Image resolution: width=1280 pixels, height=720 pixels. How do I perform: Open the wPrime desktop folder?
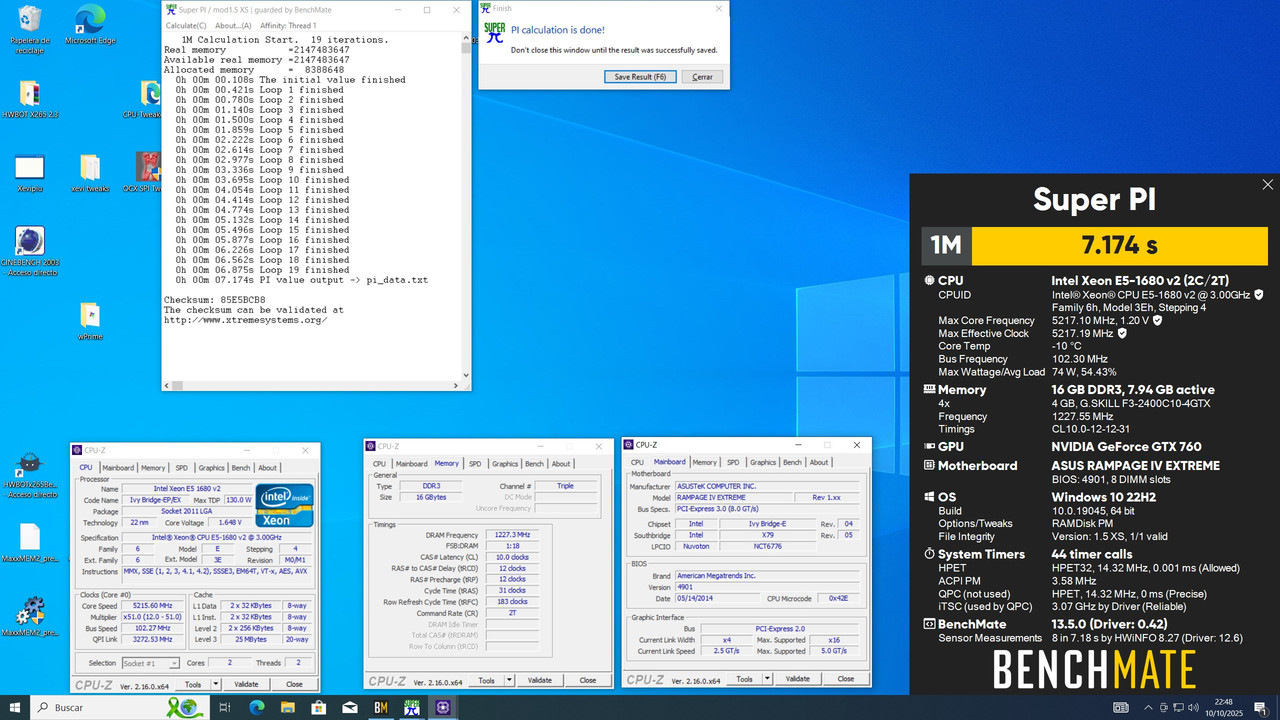coord(89,316)
